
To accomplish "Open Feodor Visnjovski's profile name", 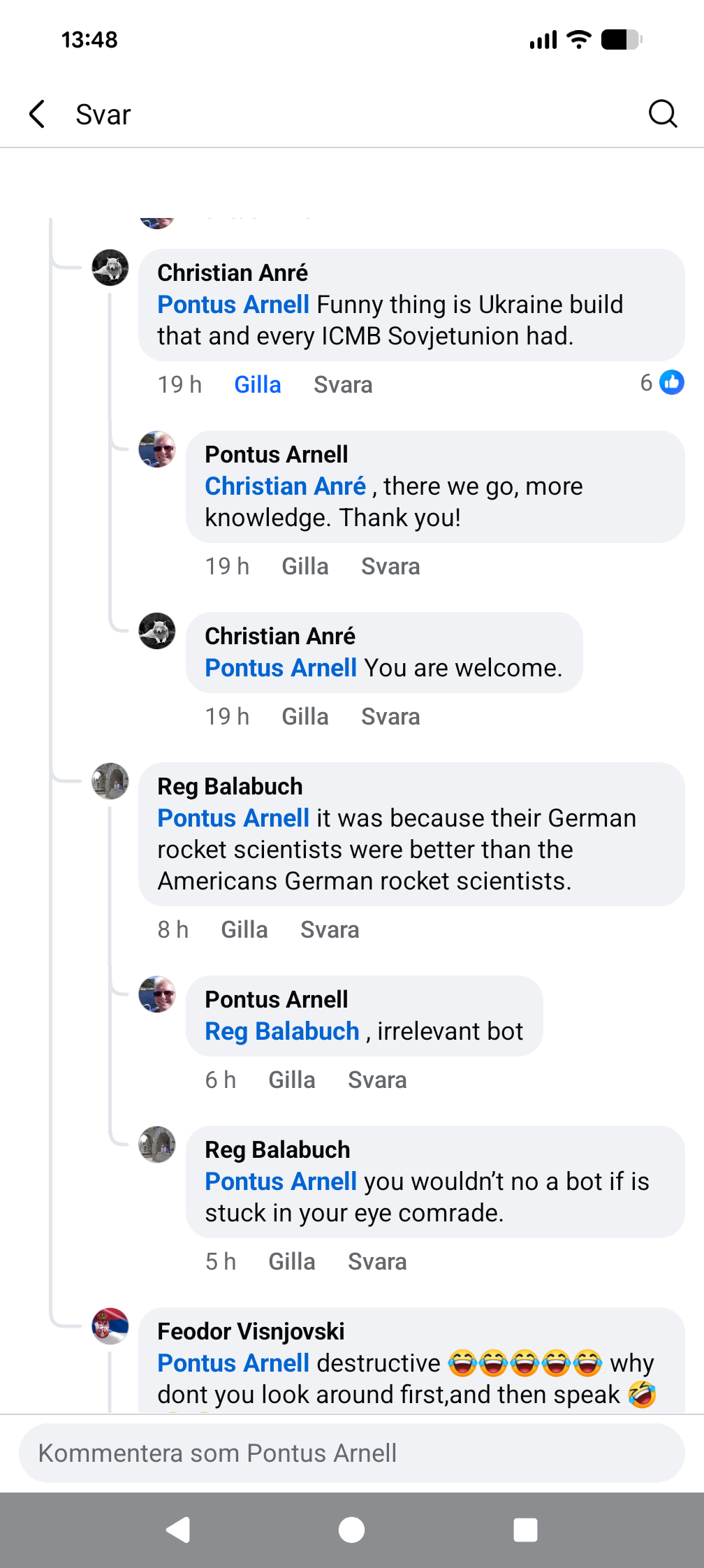I will point(251,1332).
